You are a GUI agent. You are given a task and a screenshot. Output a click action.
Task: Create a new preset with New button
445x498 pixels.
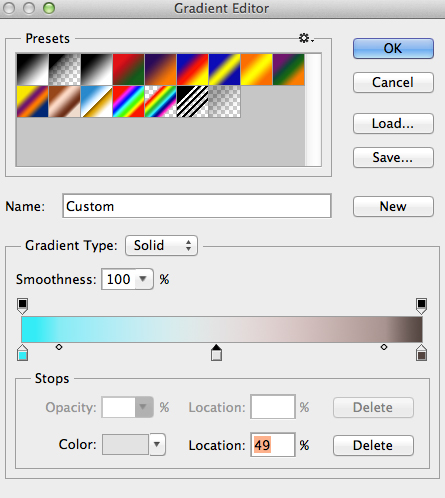(393, 206)
